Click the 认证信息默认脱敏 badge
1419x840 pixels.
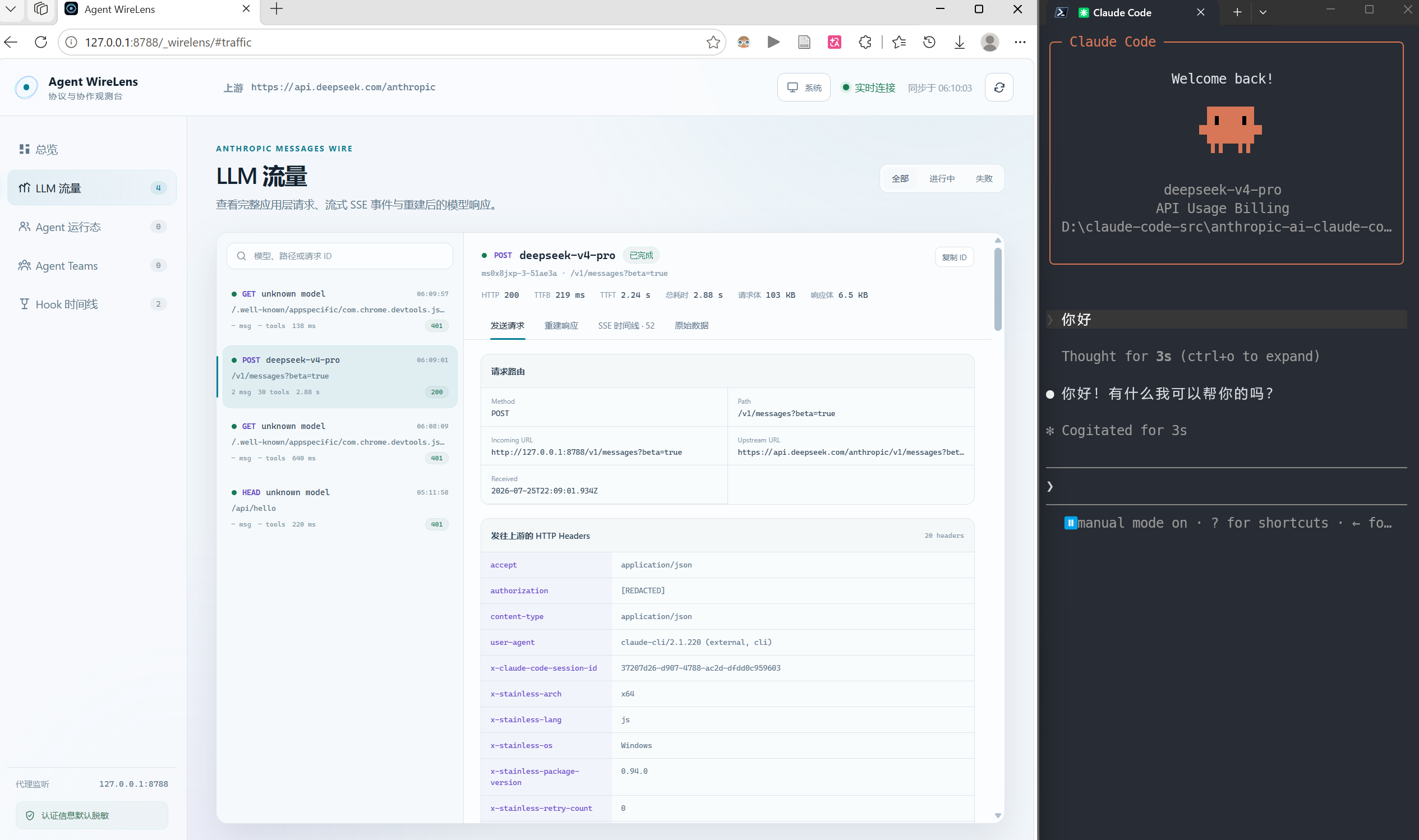[x=91, y=815]
